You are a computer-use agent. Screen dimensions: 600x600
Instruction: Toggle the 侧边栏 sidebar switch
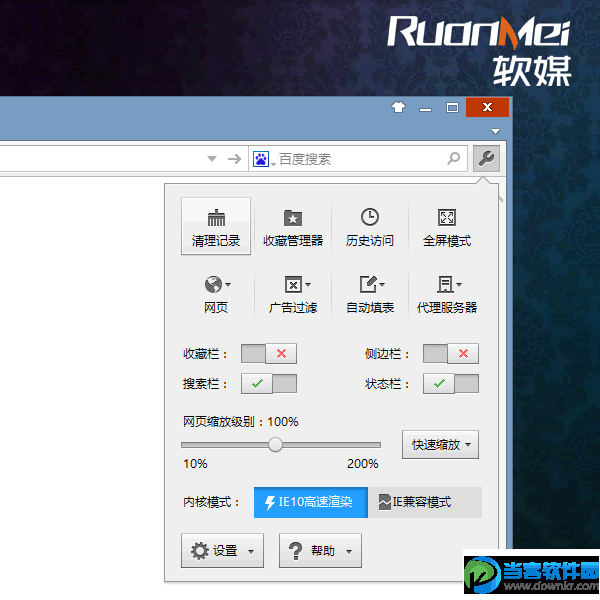tap(451, 353)
